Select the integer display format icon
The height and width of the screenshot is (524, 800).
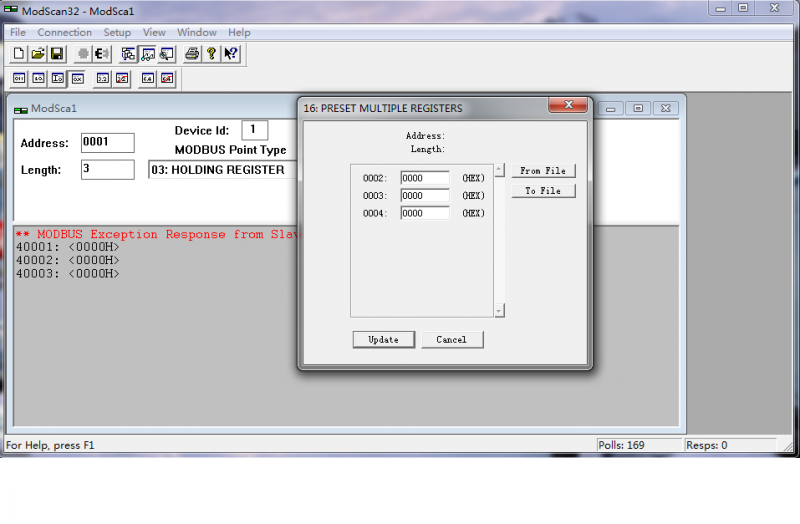click(x=58, y=79)
